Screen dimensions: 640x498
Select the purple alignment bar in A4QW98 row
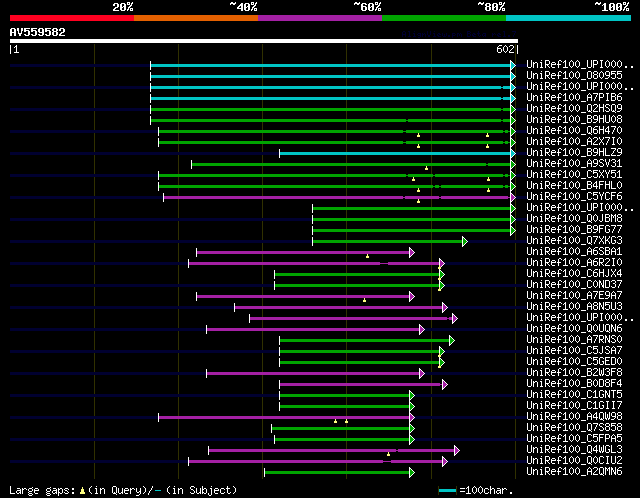[284, 418]
